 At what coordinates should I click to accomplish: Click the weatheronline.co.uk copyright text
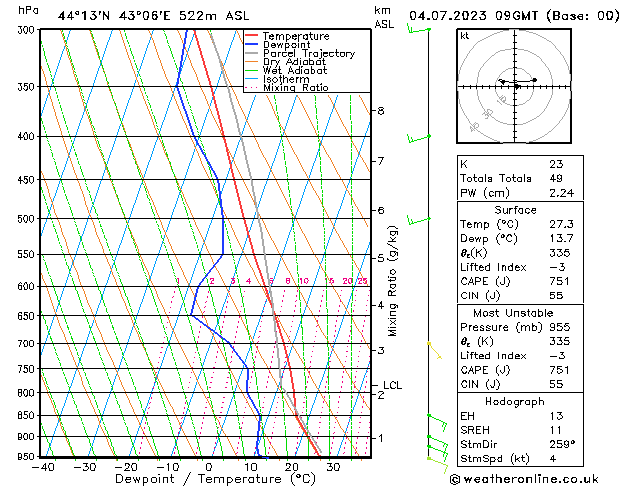[x=524, y=479]
